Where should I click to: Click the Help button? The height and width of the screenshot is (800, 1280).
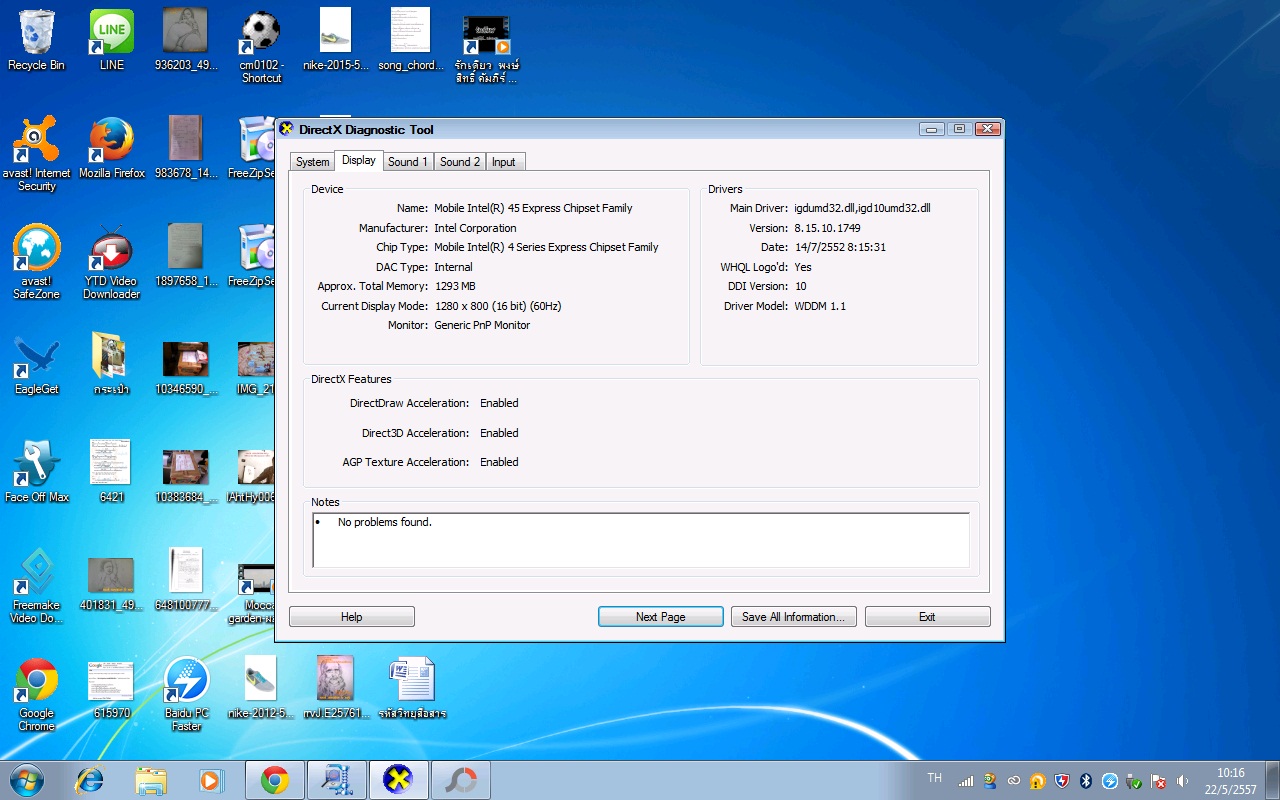pos(351,617)
